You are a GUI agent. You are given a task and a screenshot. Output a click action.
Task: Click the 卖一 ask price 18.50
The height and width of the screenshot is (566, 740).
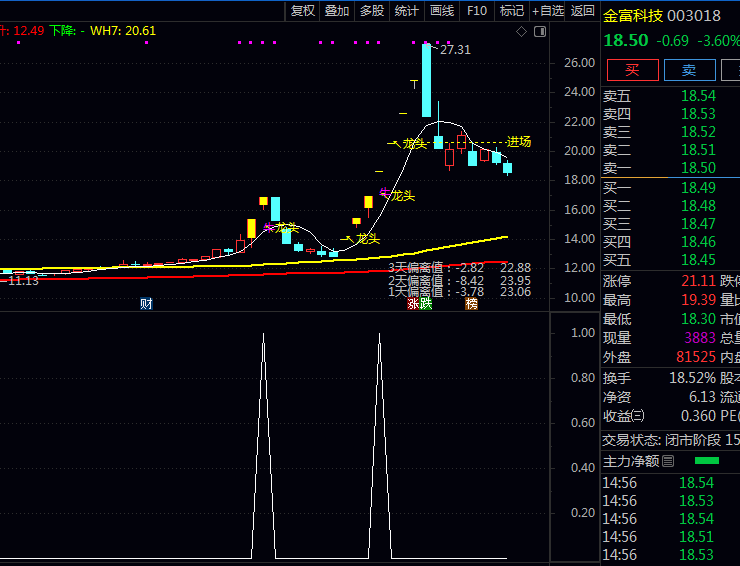[x=698, y=168]
